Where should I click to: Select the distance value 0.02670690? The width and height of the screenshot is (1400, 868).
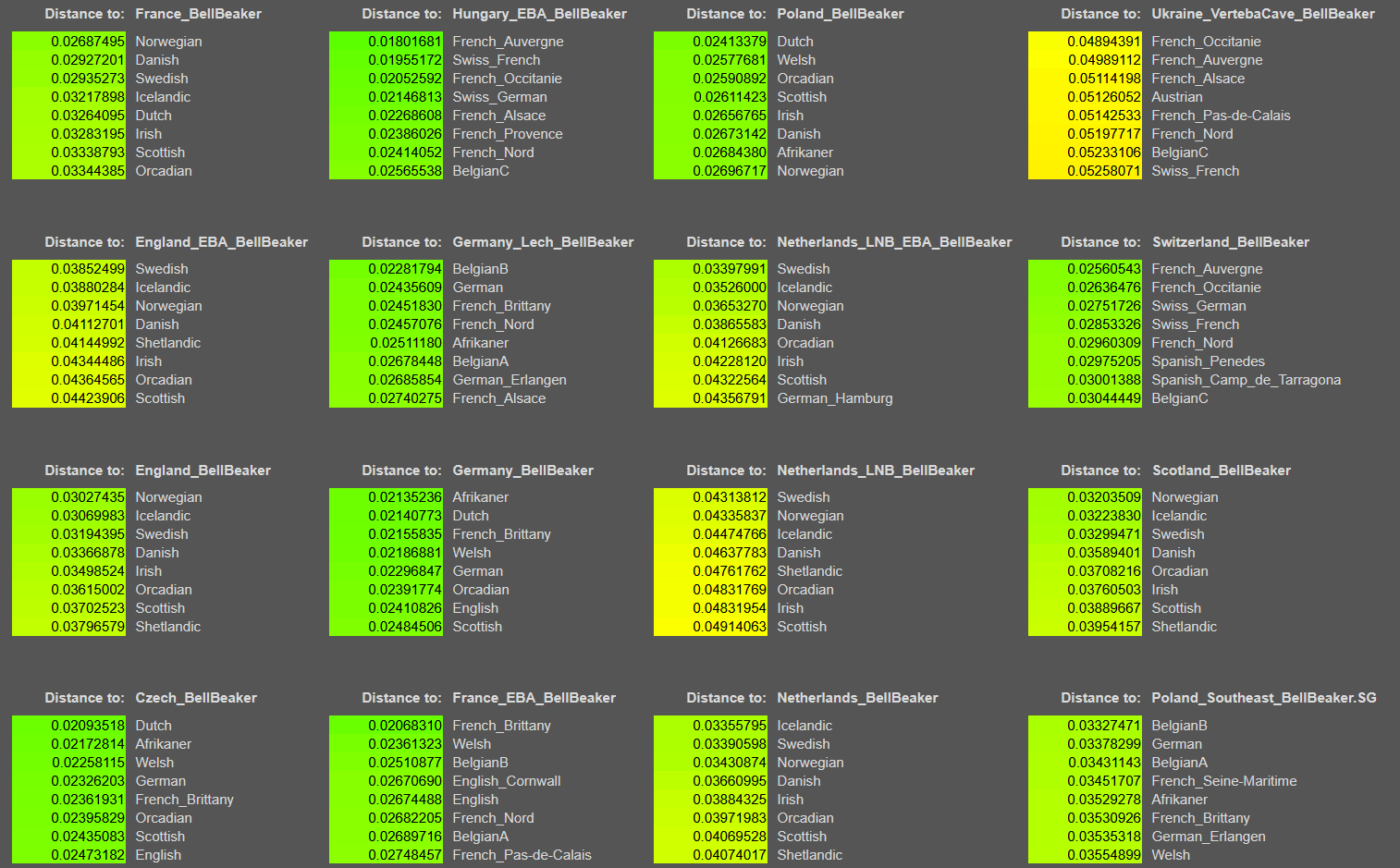[x=405, y=781]
